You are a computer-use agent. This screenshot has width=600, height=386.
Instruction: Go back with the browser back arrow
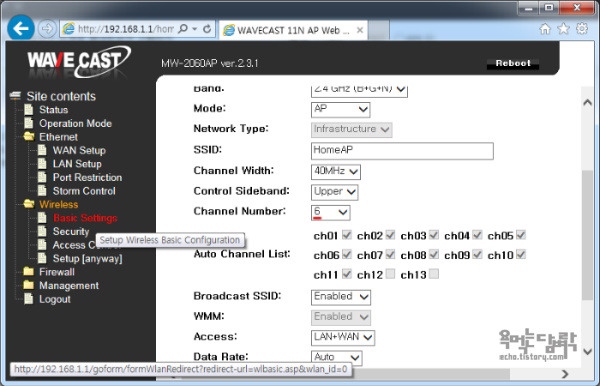pos(21,28)
